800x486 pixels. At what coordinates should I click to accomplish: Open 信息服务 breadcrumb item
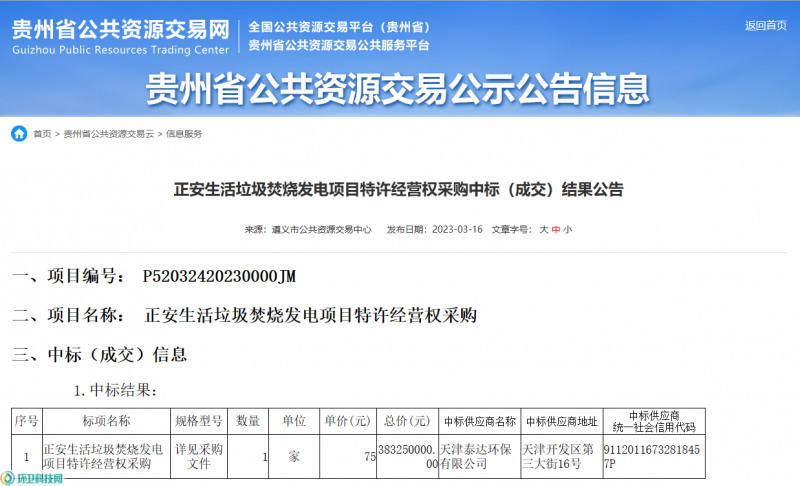coord(184,134)
